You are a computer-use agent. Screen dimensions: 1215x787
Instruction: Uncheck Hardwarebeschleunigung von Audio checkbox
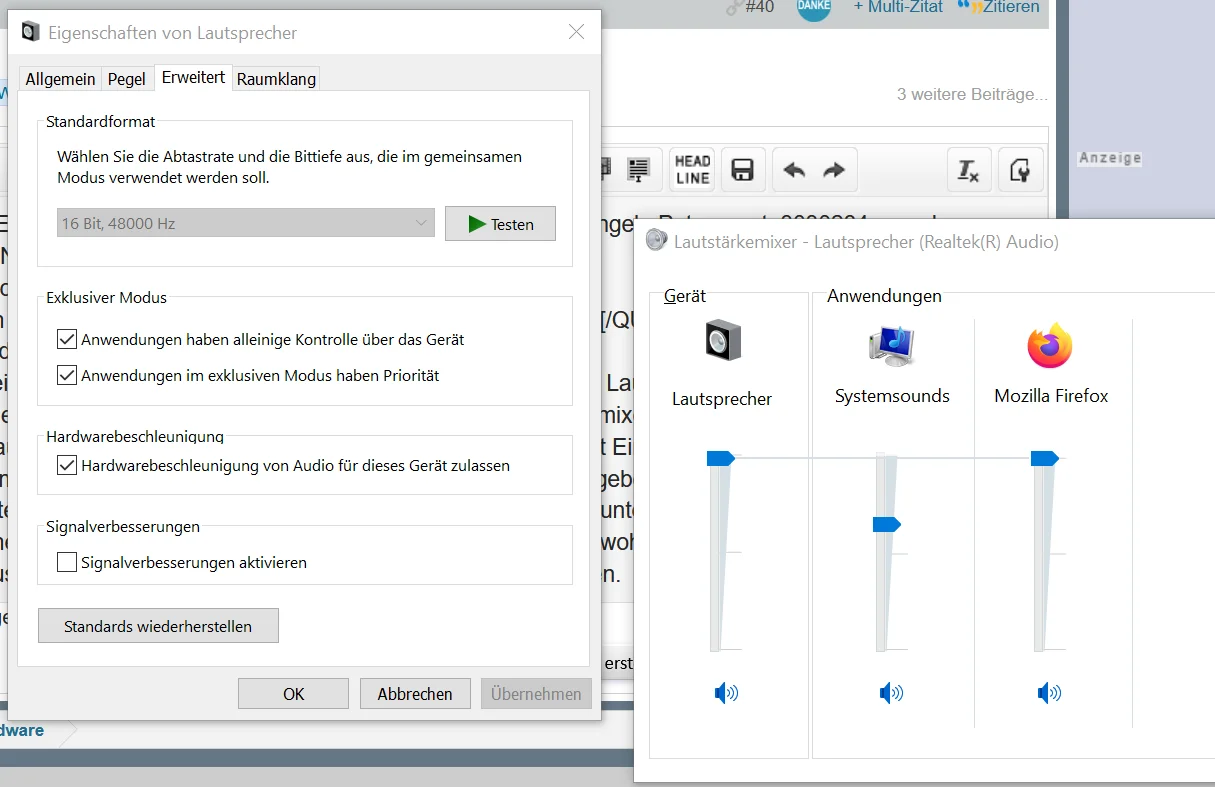(x=67, y=465)
